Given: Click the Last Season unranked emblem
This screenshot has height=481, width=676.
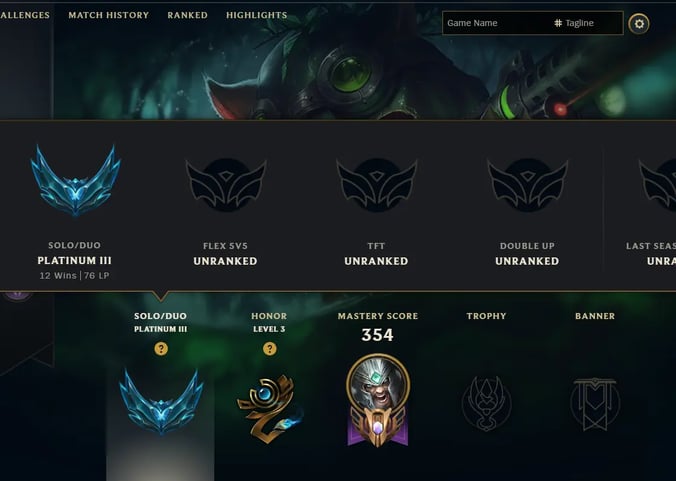Looking at the screenshot, I should (x=658, y=185).
